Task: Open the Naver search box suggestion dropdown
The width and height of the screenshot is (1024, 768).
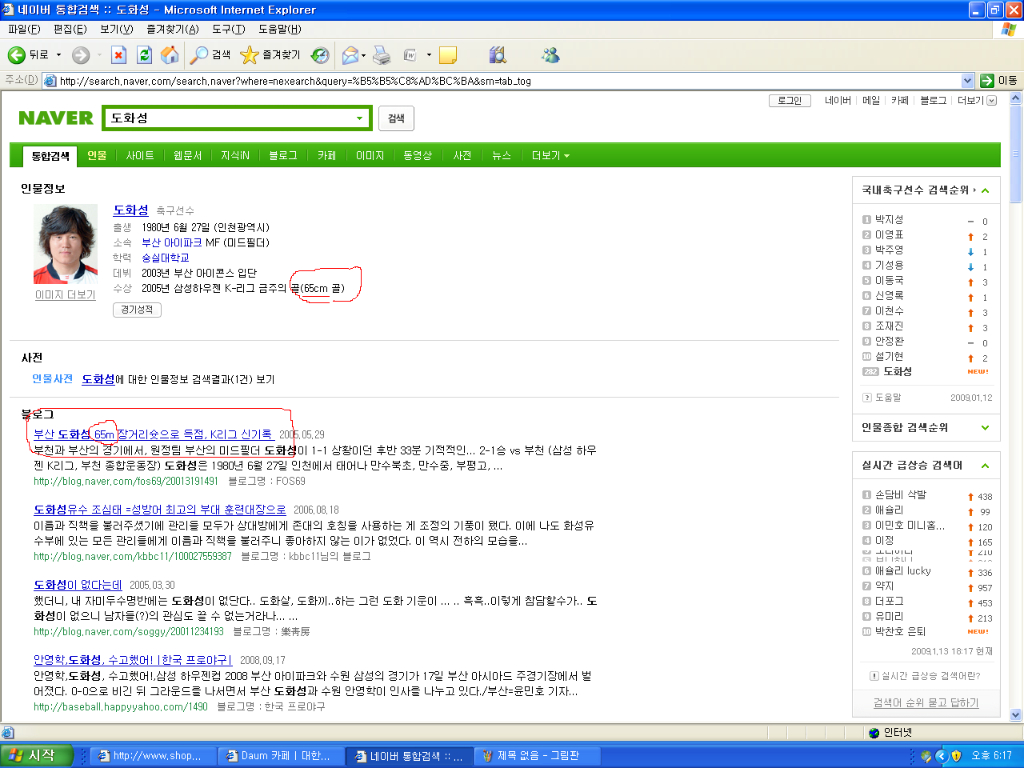Action: click(359, 118)
